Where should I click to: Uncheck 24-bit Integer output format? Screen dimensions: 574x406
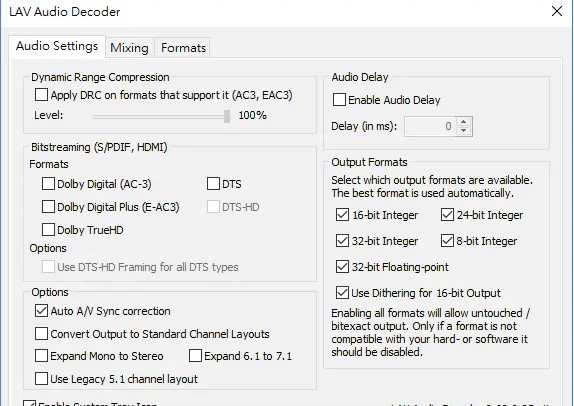[447, 215]
